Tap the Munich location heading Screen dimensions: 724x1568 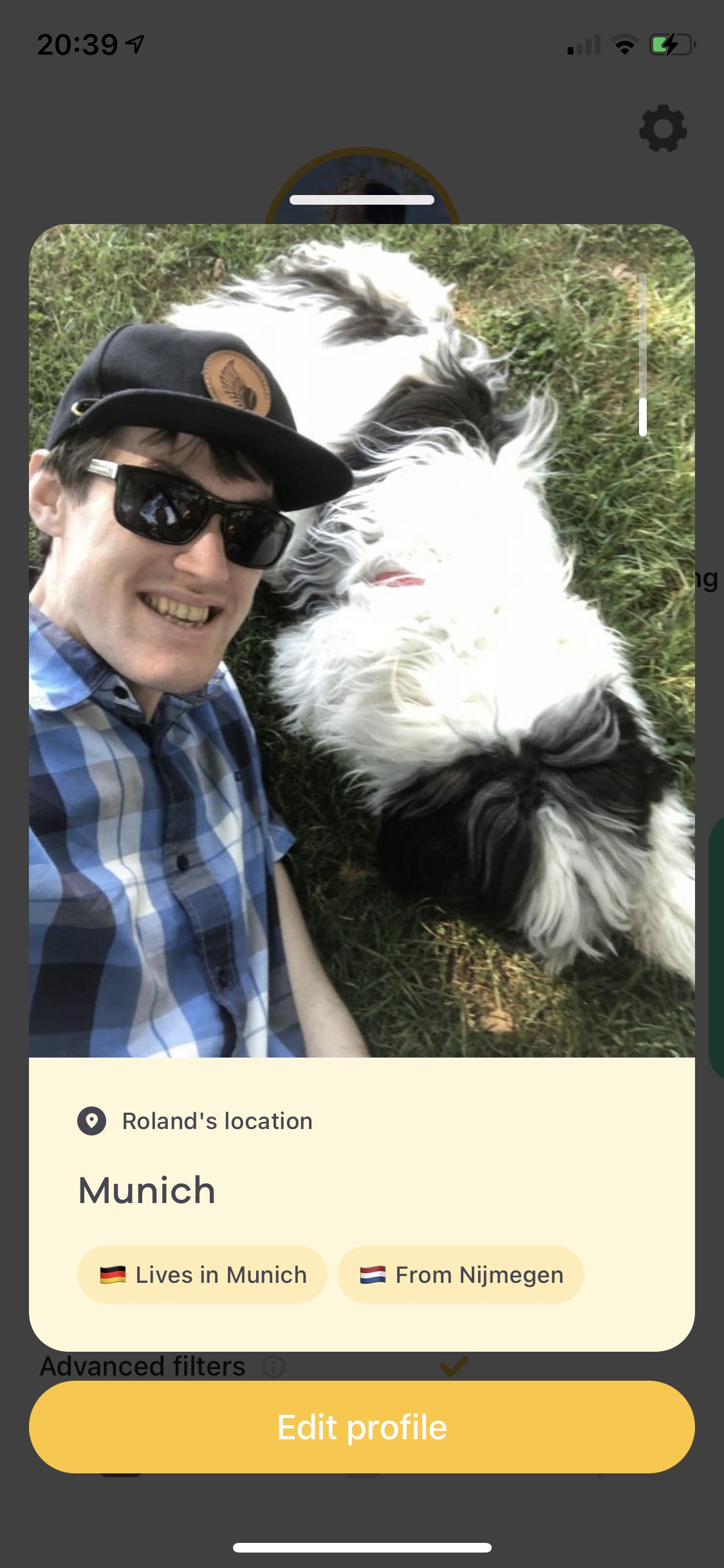pyautogui.click(x=147, y=1190)
